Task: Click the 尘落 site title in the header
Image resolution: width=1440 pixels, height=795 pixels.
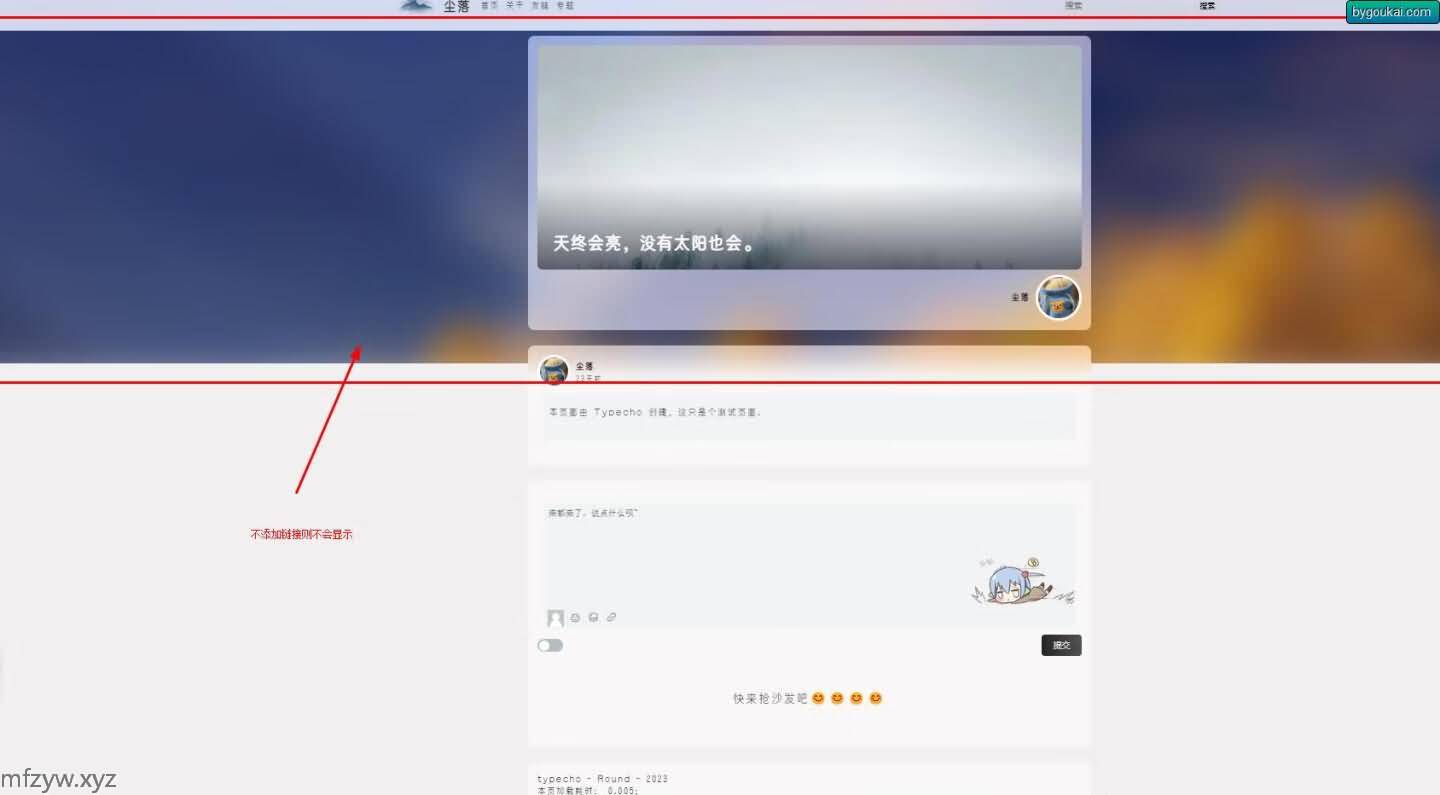Action: 456,7
